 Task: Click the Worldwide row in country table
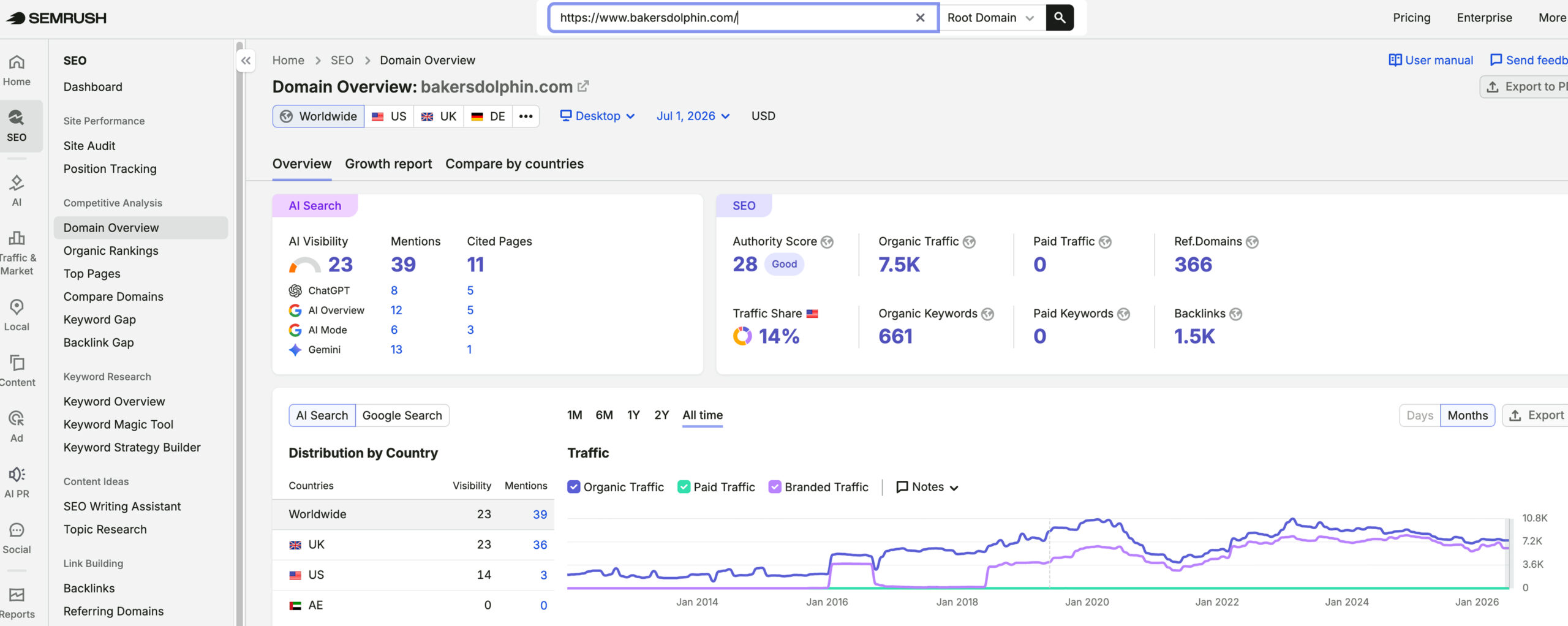click(x=413, y=515)
